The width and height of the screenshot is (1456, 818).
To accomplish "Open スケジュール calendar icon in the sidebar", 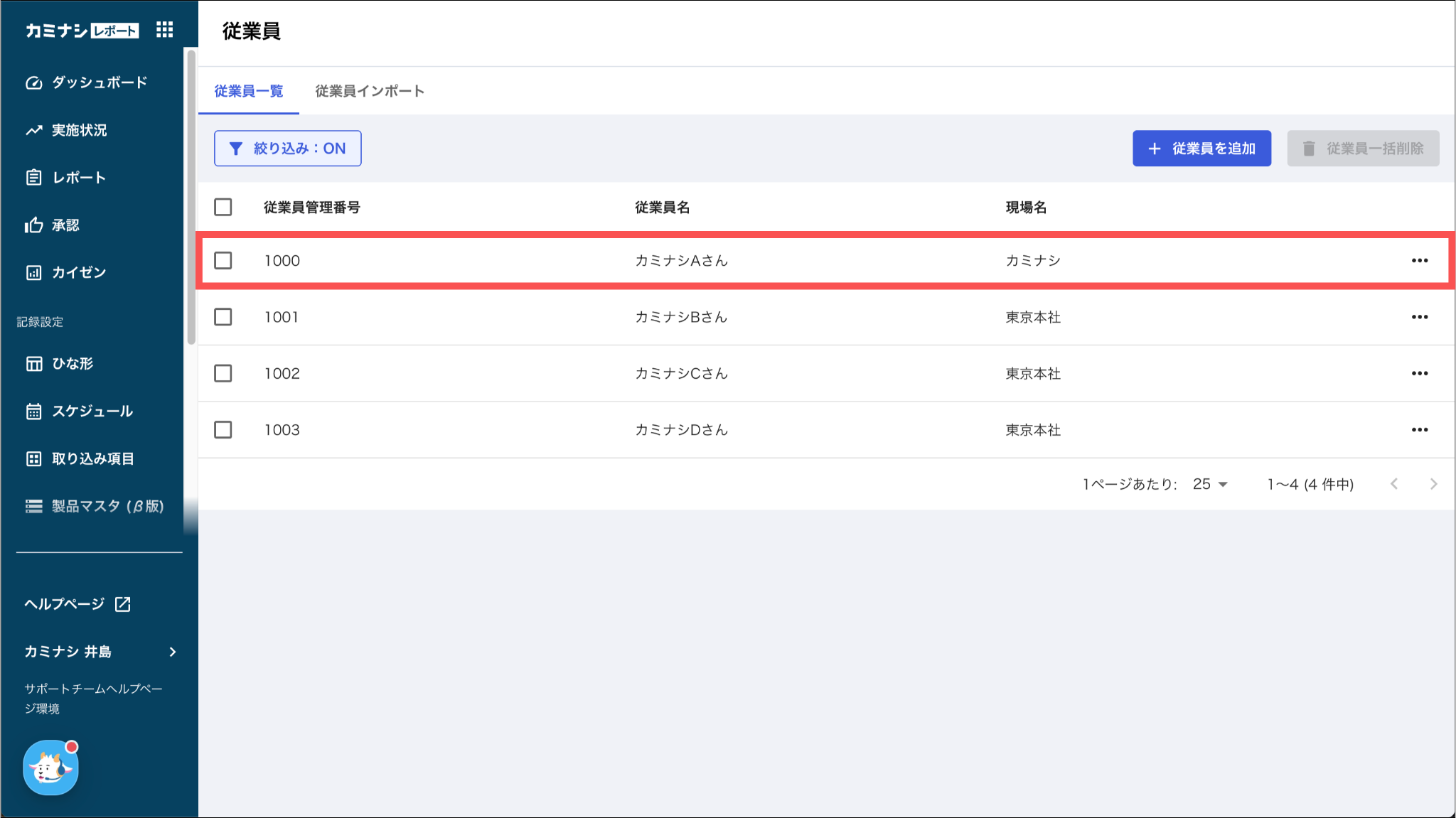I will click(33, 411).
